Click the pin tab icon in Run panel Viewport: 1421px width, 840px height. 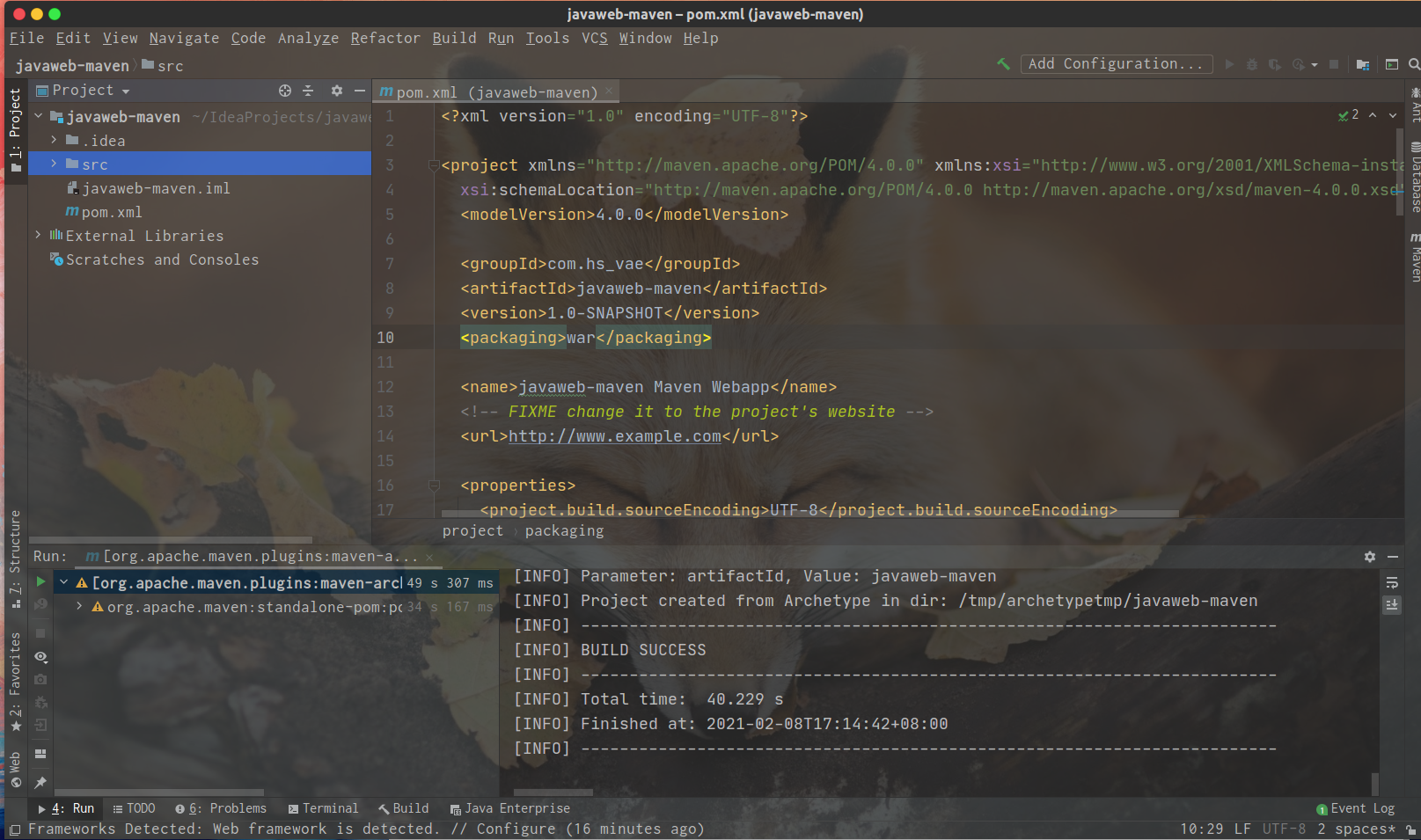pos(40,782)
